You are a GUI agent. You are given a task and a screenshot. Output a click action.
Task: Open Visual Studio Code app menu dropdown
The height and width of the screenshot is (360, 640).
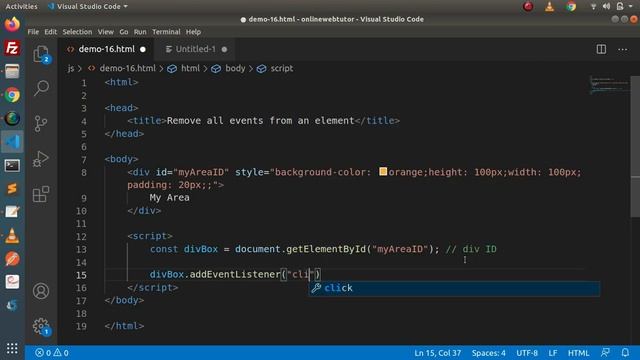88,7
